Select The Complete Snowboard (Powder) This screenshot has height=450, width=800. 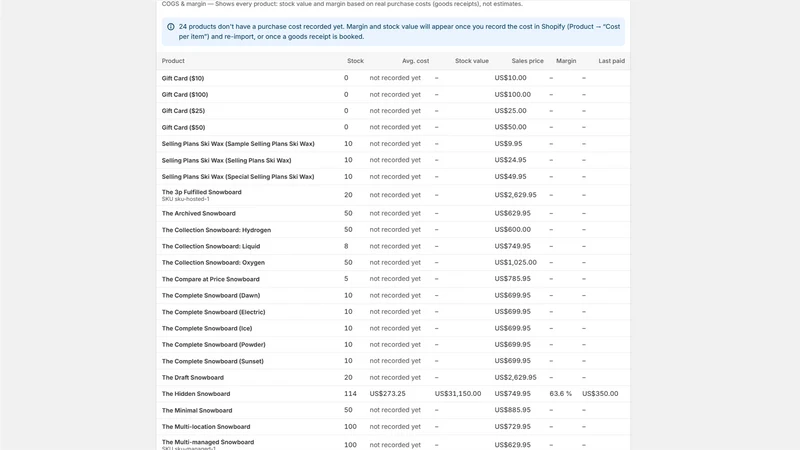[213, 344]
